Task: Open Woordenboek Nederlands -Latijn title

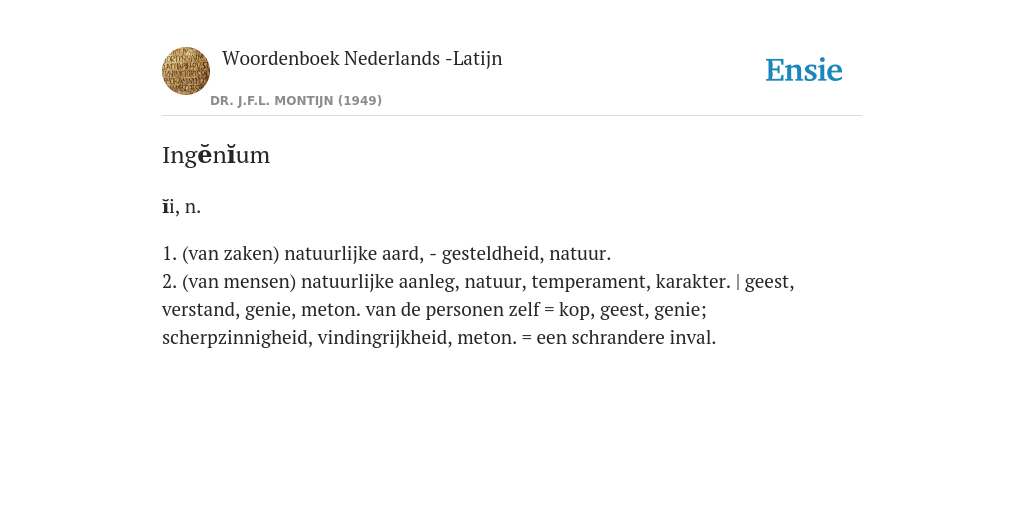Action: 362,59
